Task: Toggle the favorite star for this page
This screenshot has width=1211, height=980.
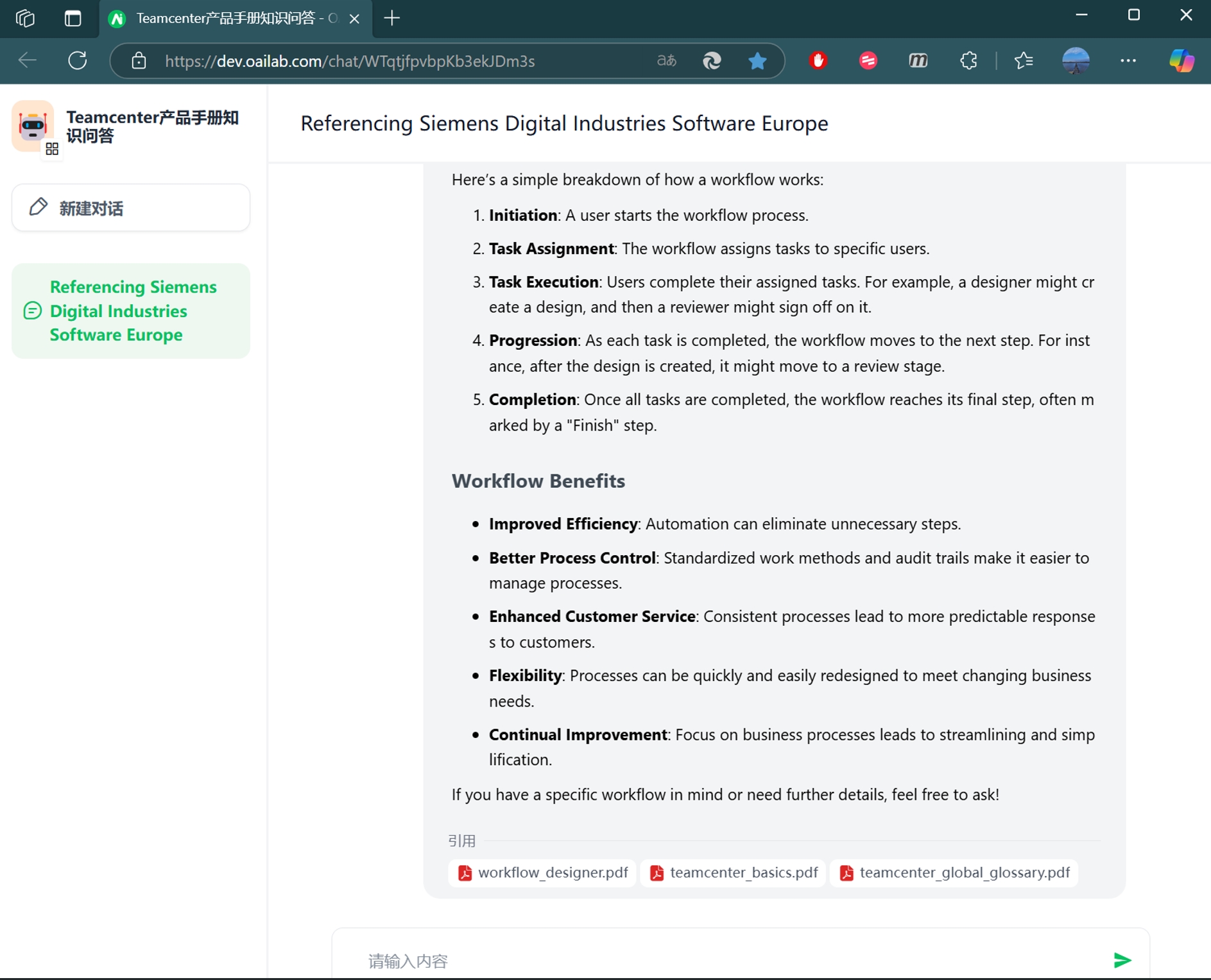Action: pyautogui.click(x=757, y=60)
